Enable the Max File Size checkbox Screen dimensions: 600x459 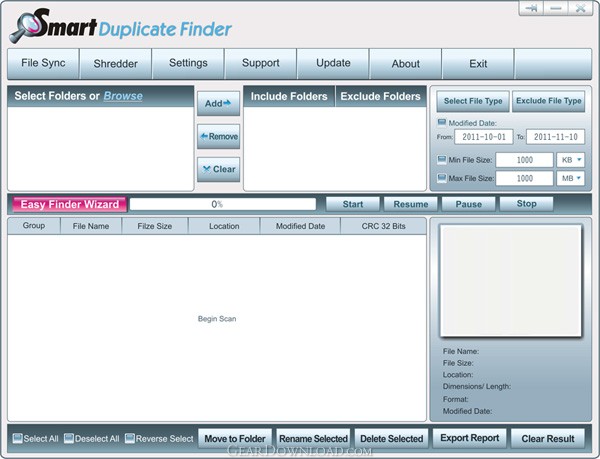(x=442, y=178)
